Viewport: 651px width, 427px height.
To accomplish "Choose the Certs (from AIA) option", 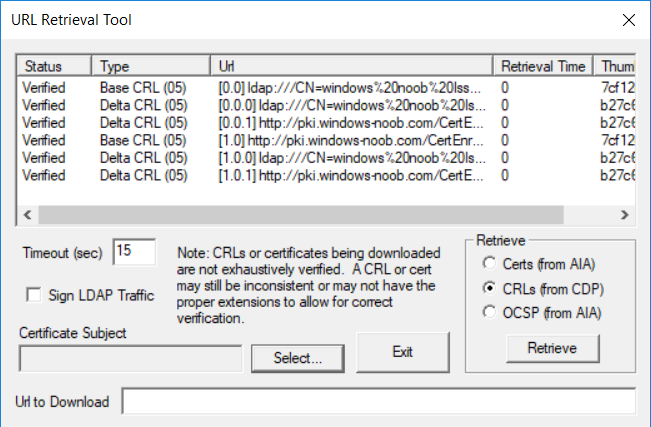I will click(x=490, y=263).
